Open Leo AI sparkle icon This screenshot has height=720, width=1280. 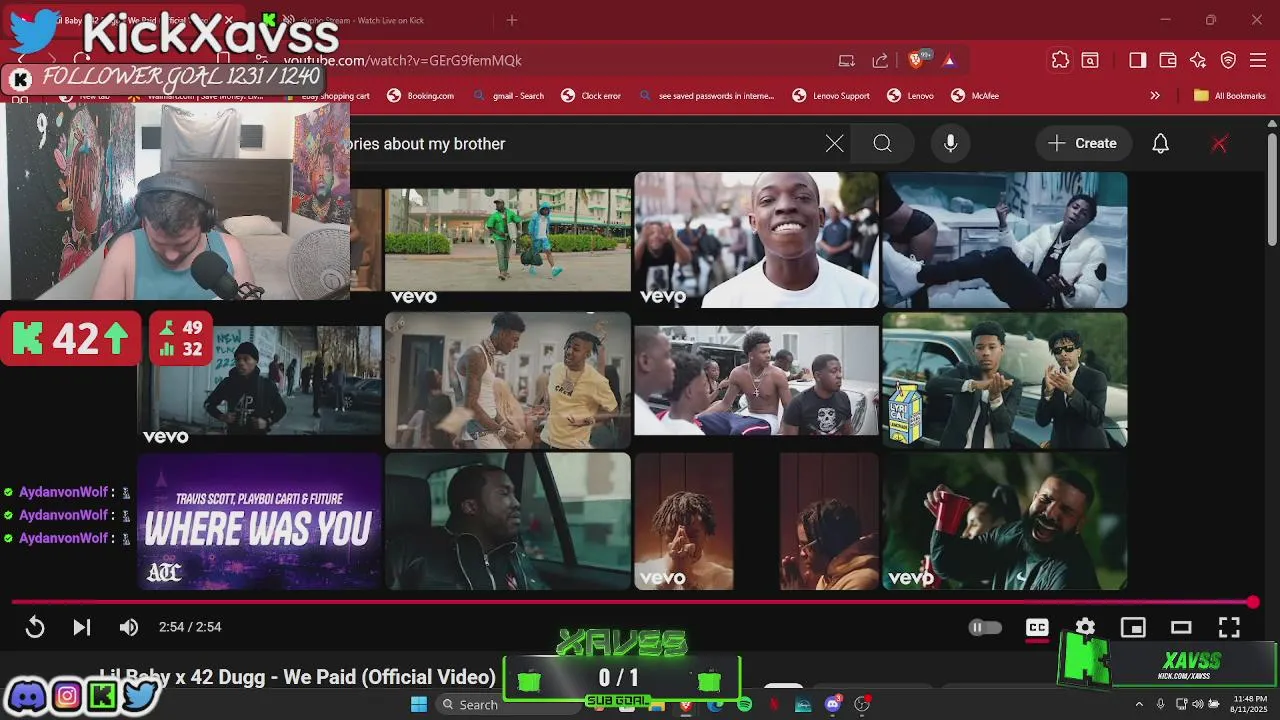tap(1198, 61)
